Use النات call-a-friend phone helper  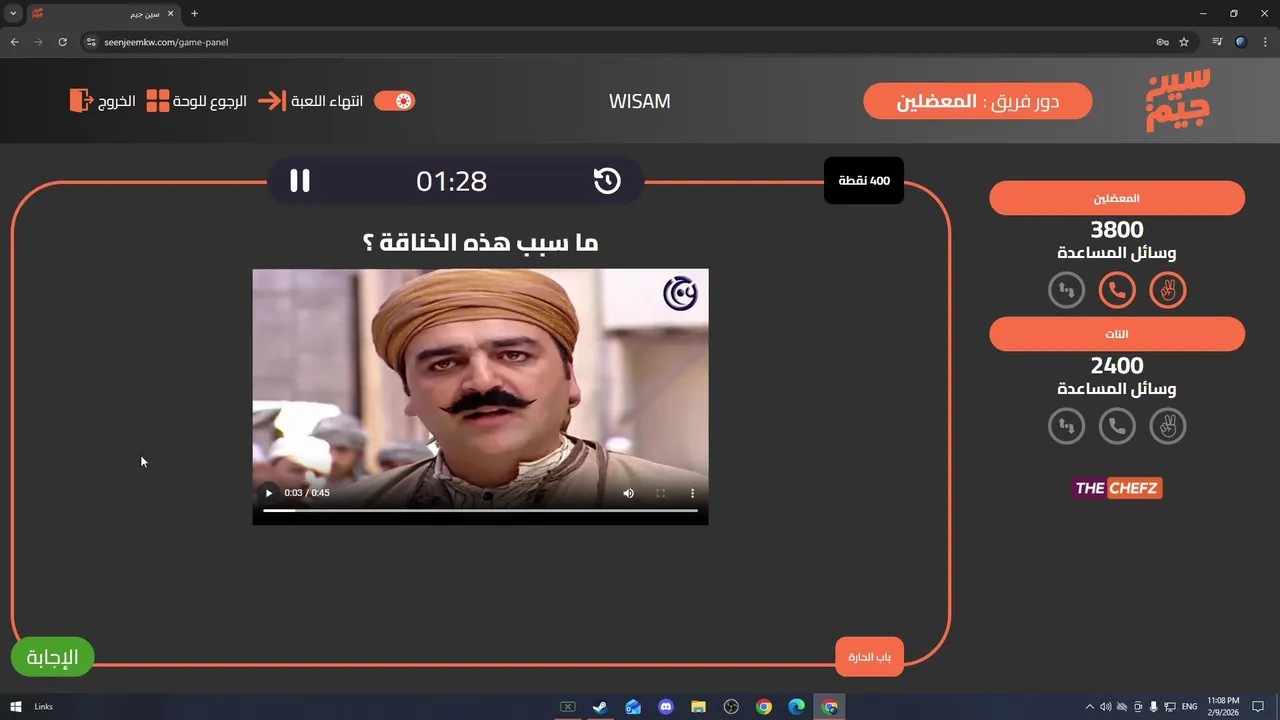1117,427
